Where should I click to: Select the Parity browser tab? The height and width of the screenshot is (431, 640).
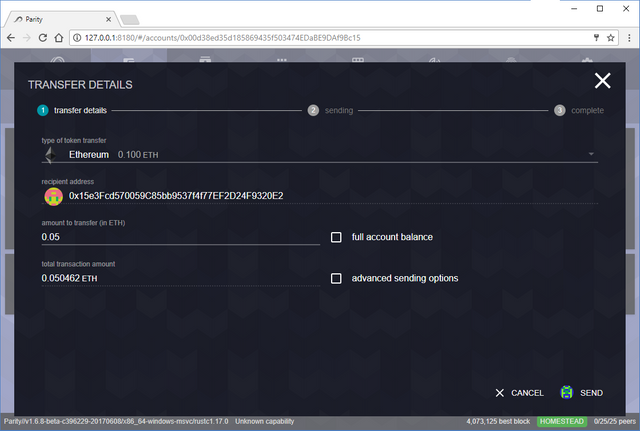pyautogui.click(x=61, y=19)
